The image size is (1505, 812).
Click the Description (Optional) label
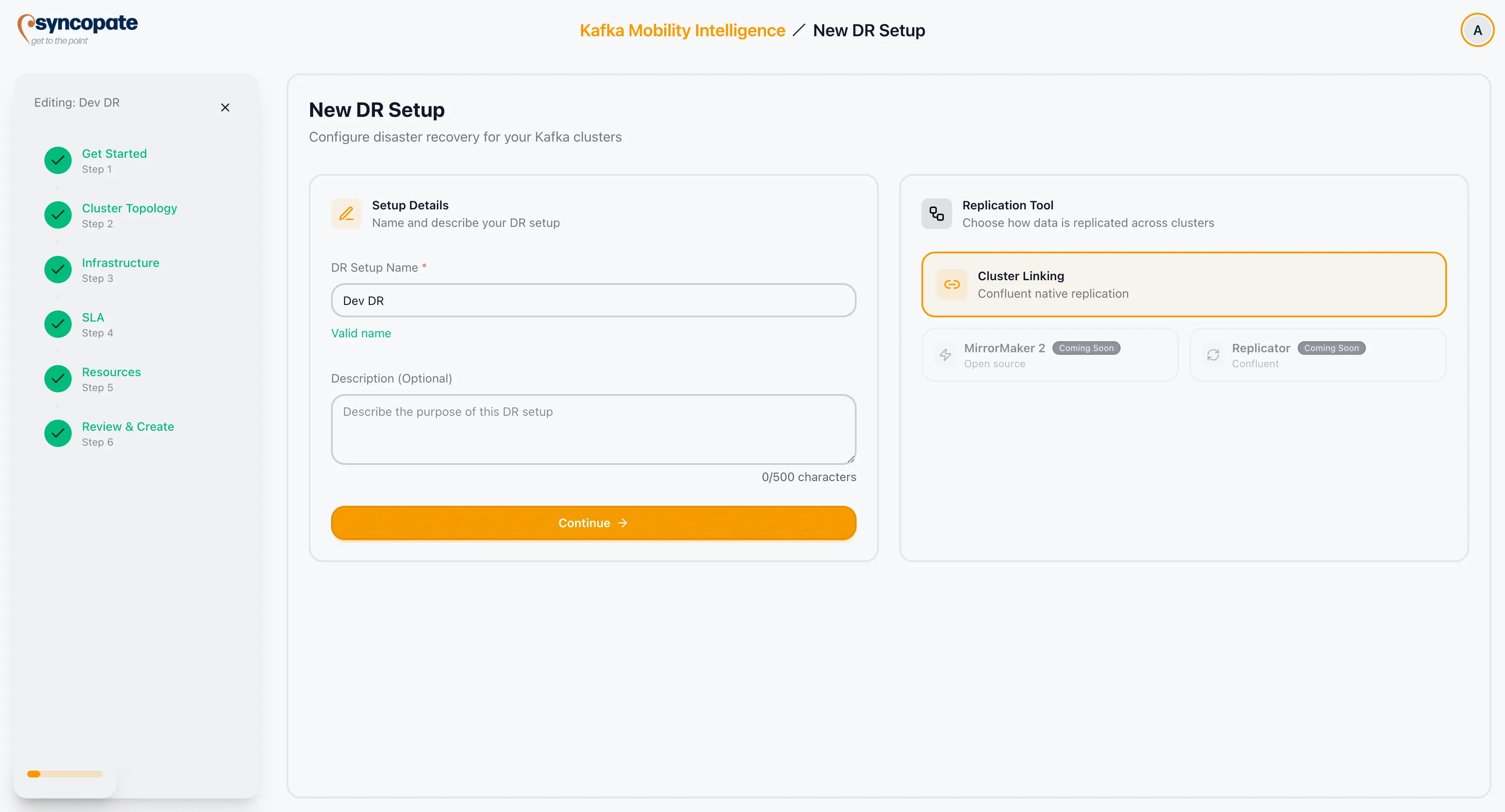tap(392, 378)
